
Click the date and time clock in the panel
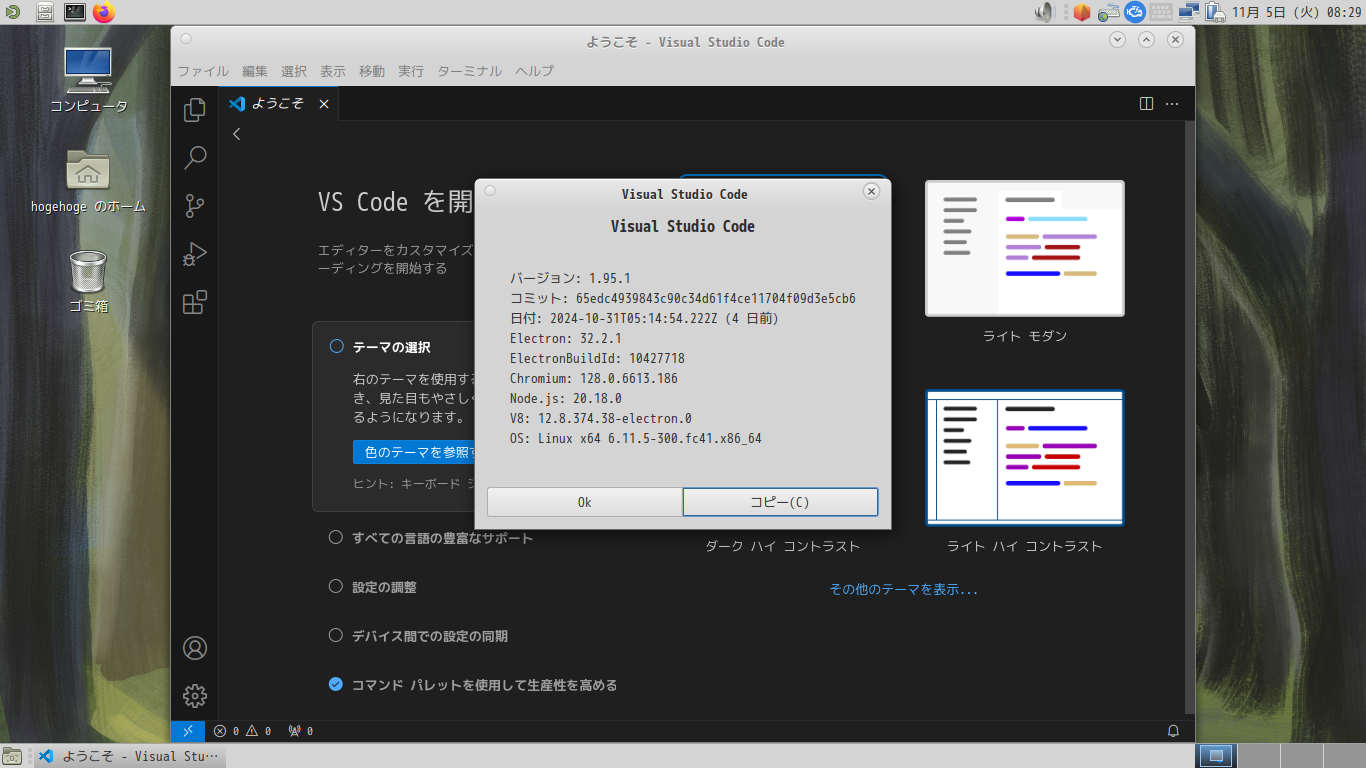(1297, 12)
